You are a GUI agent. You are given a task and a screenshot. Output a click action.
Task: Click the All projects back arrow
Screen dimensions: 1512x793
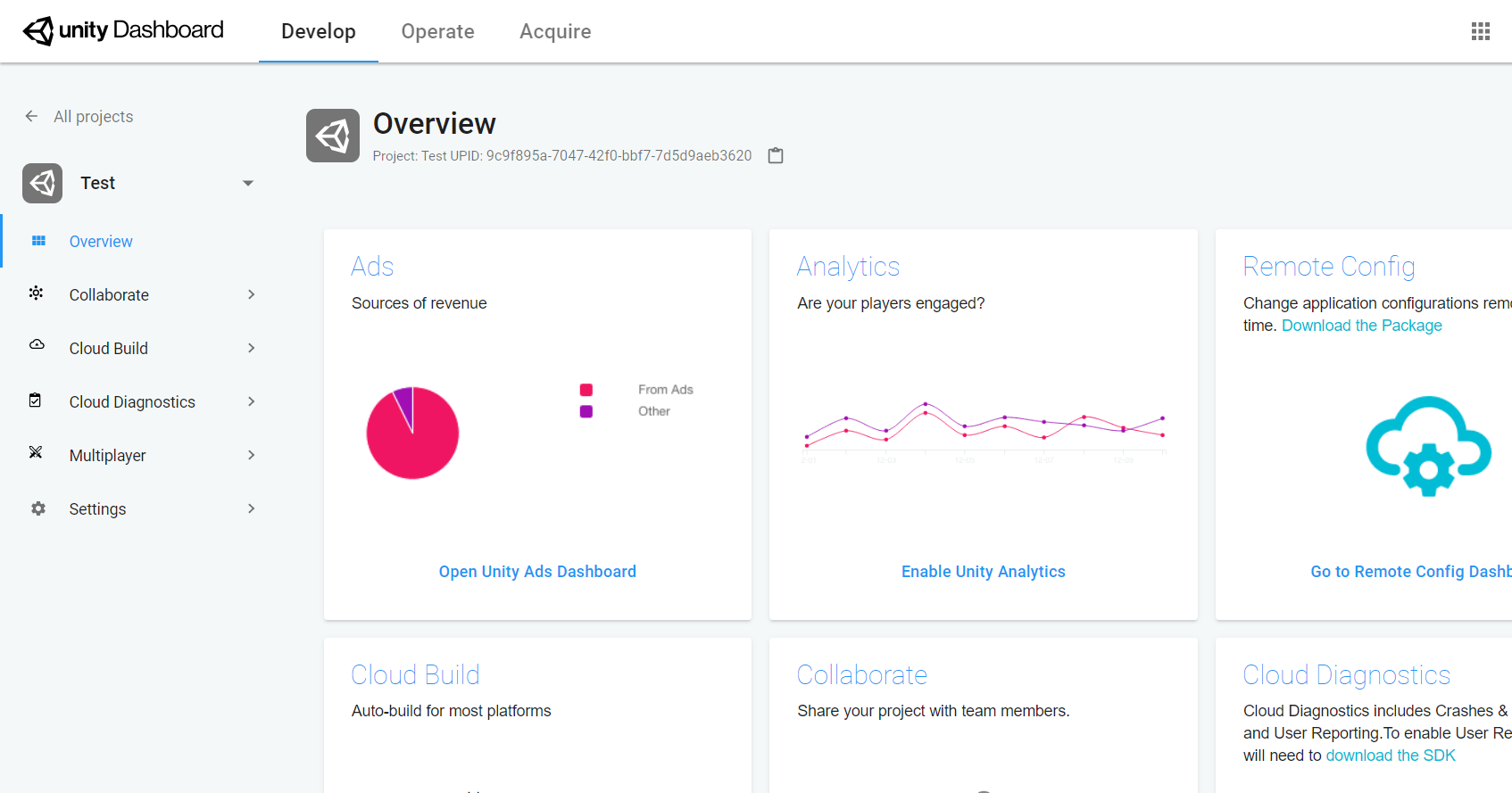coord(31,116)
